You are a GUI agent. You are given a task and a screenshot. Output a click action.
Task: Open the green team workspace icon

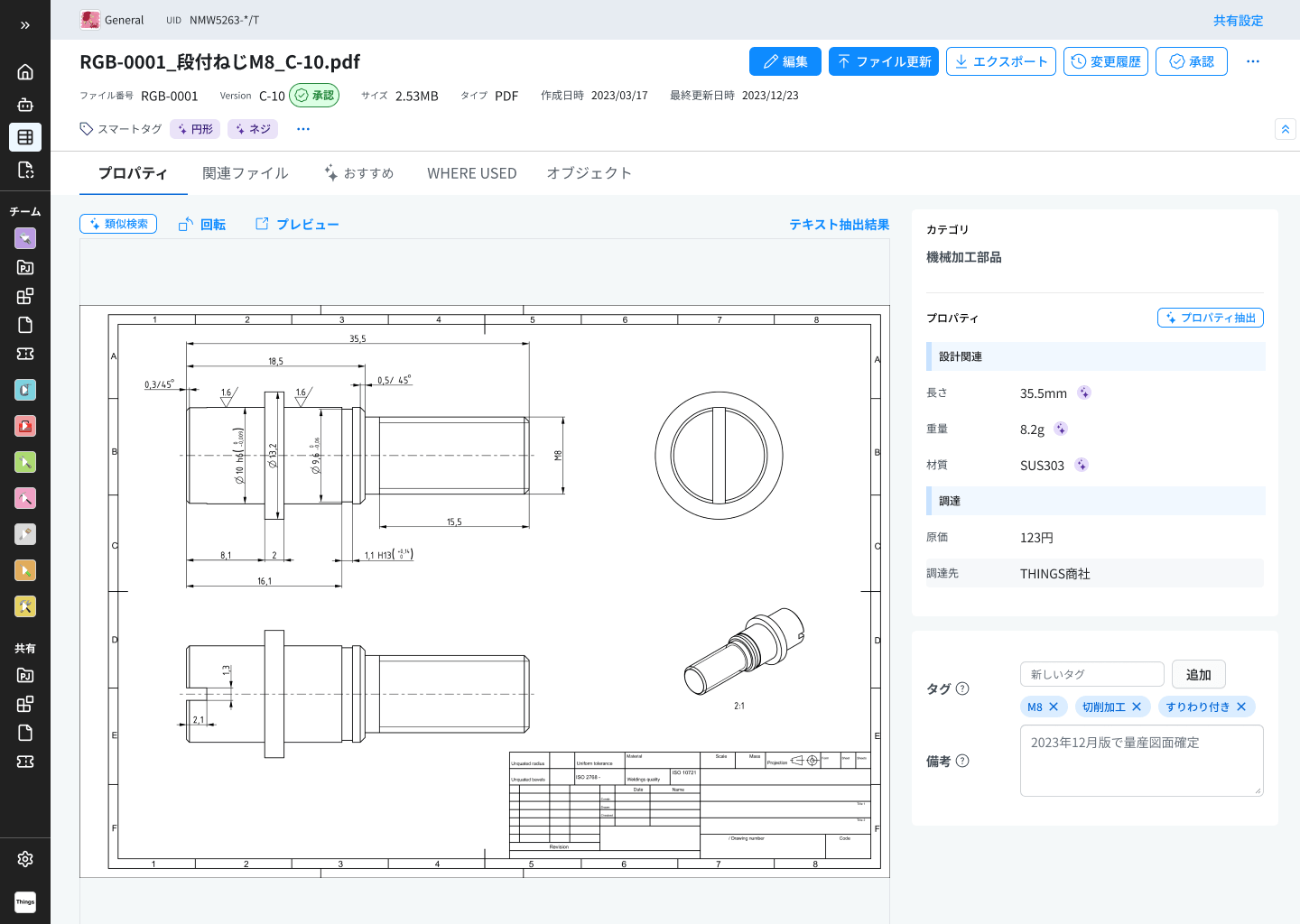pyautogui.click(x=25, y=462)
